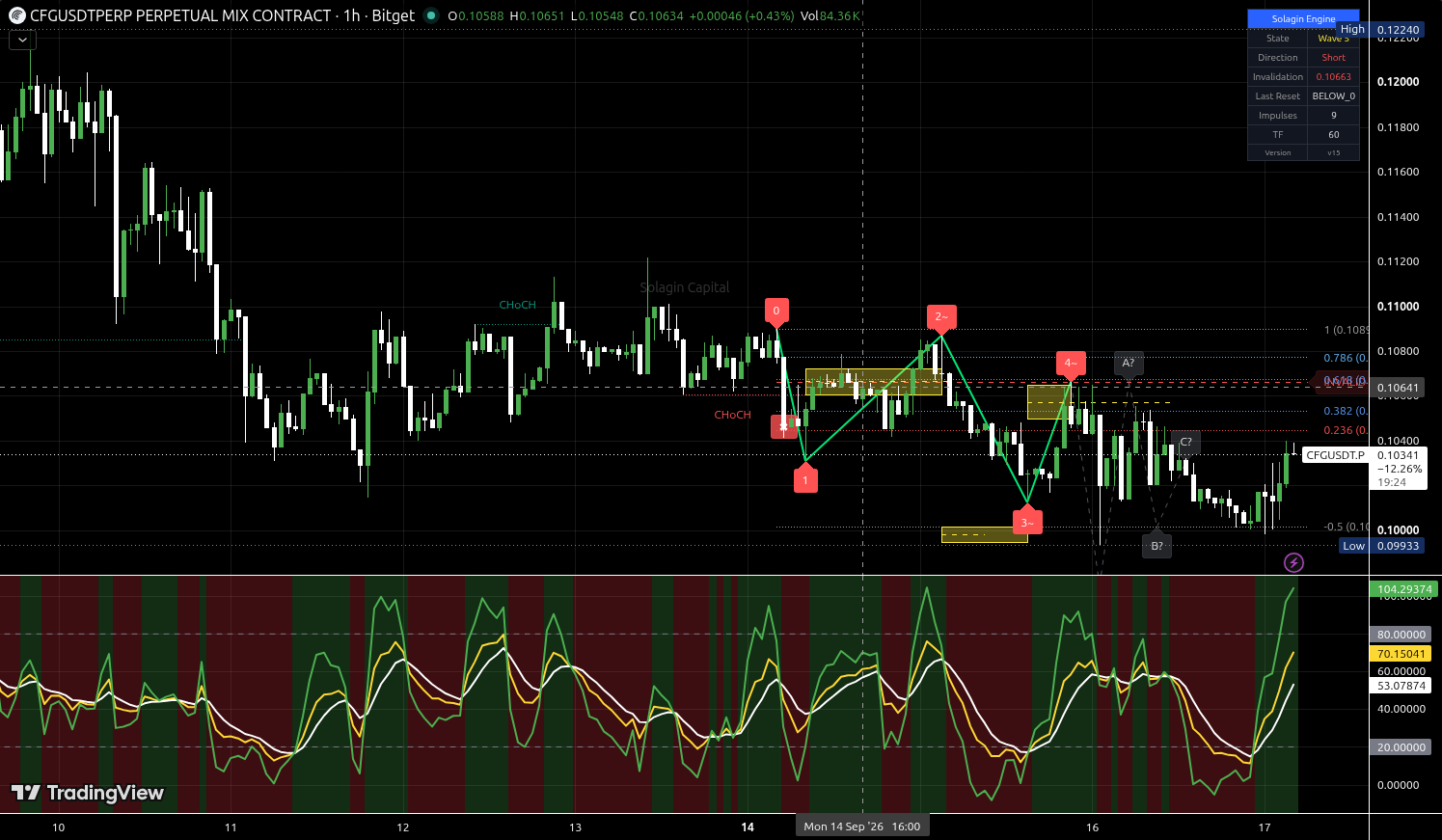Click the CFGUSDTPERP symbol logo icon
This screenshot has height=840, width=1442.
[x=16, y=15]
